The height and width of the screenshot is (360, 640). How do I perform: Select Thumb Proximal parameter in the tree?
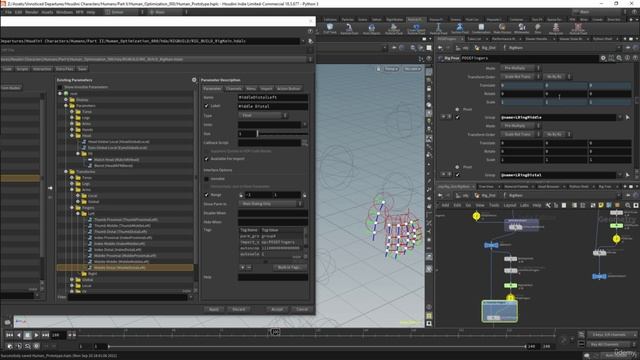125,220
